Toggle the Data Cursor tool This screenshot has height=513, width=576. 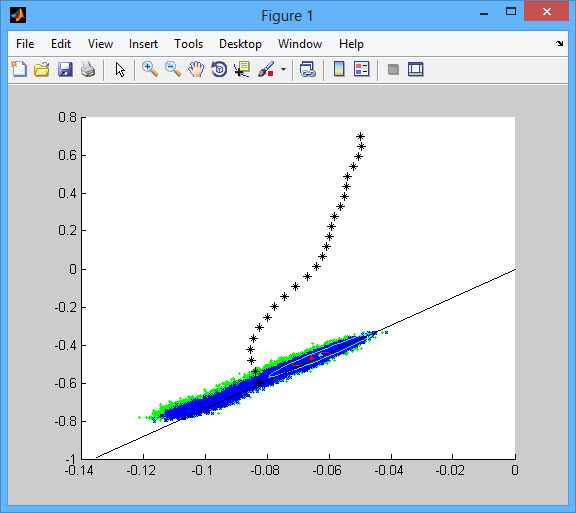tap(242, 69)
